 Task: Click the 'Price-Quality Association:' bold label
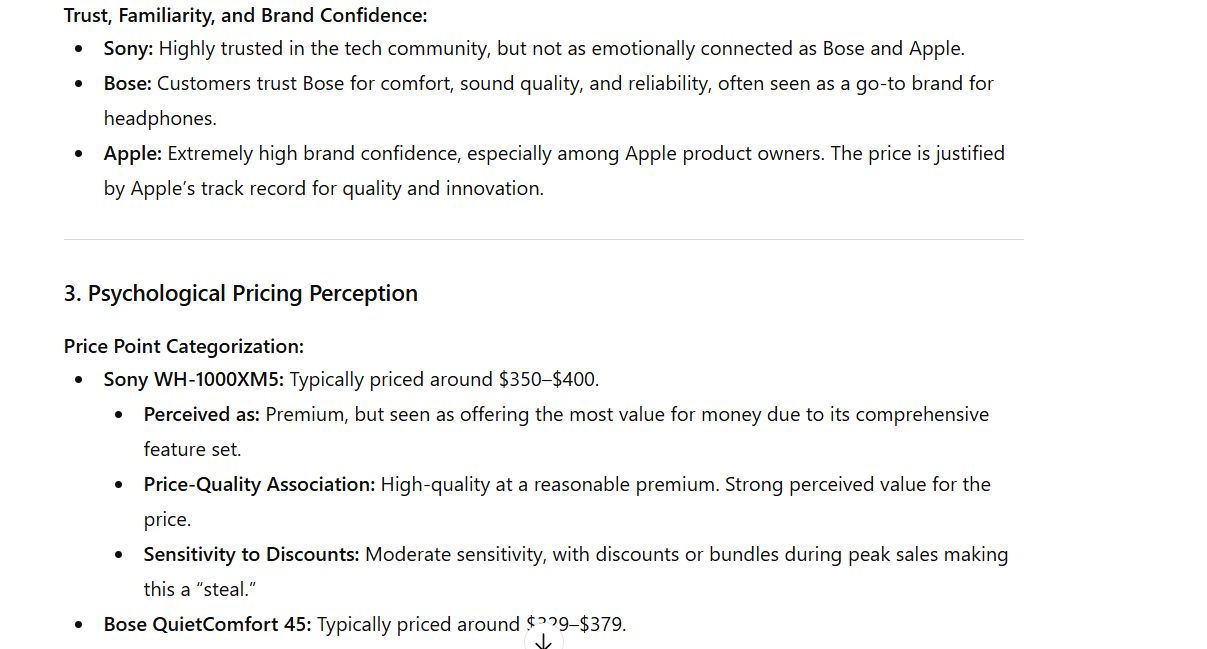[x=259, y=484]
